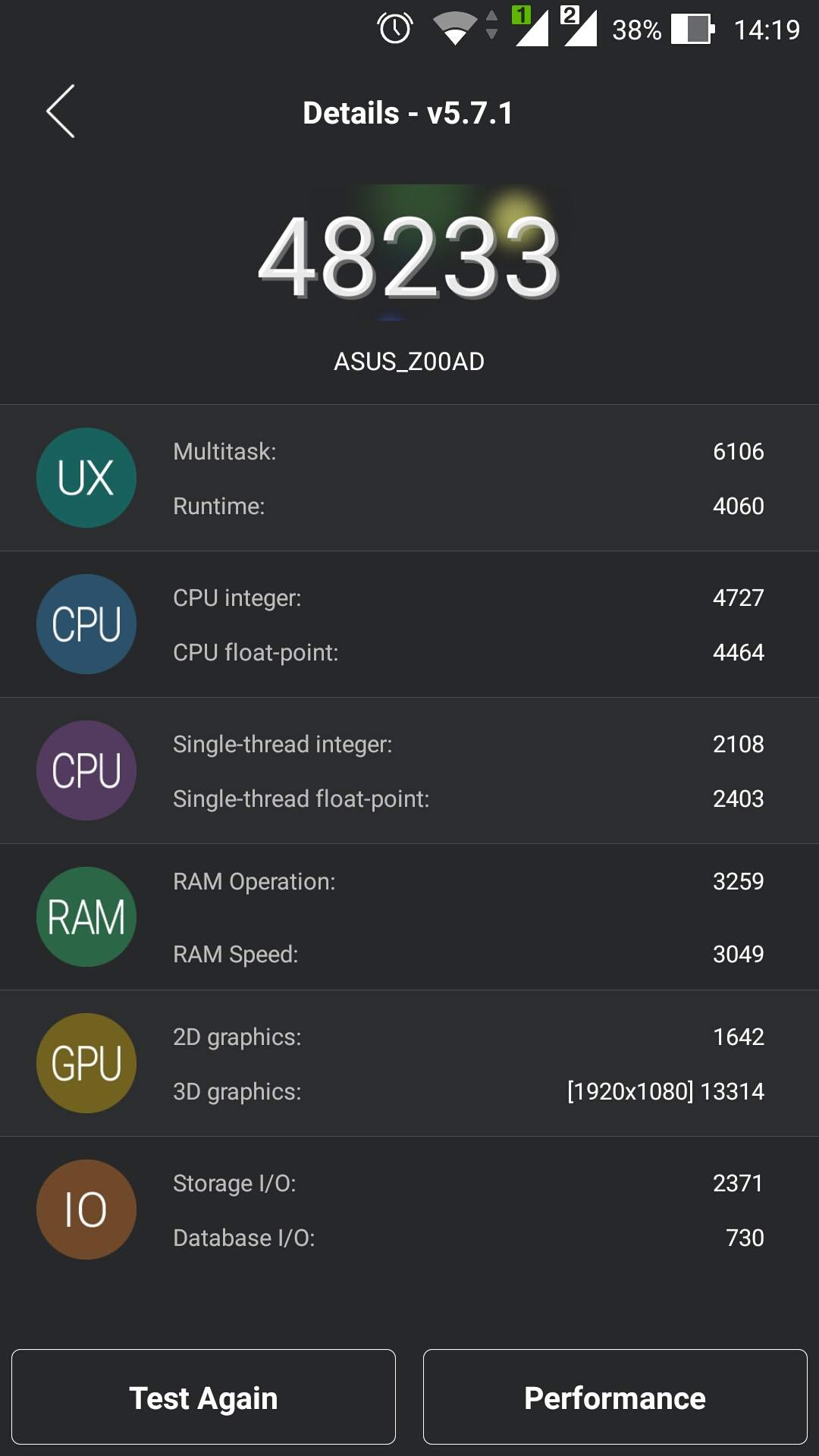The image size is (819, 1456).
Task: Tap the blue CPU category icon
Action: coord(86,624)
